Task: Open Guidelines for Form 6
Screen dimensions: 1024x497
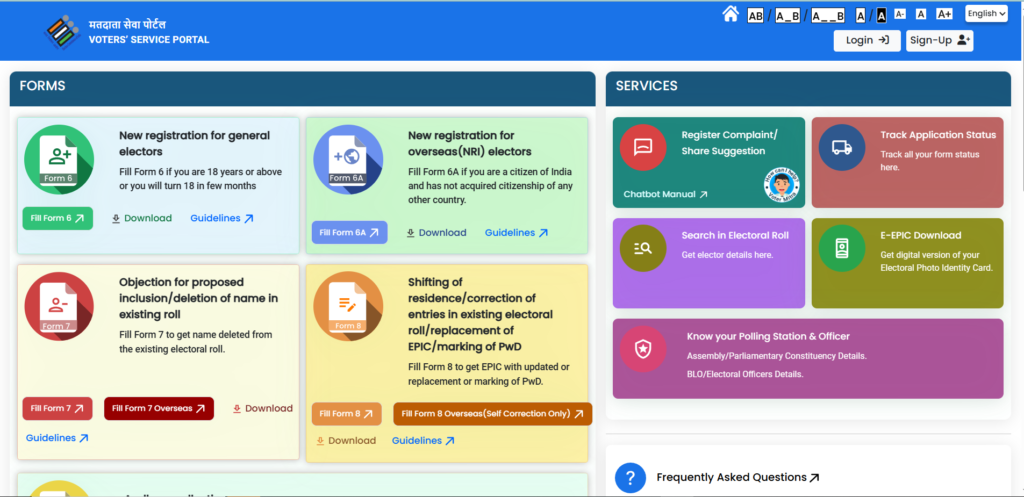Action: pos(222,219)
